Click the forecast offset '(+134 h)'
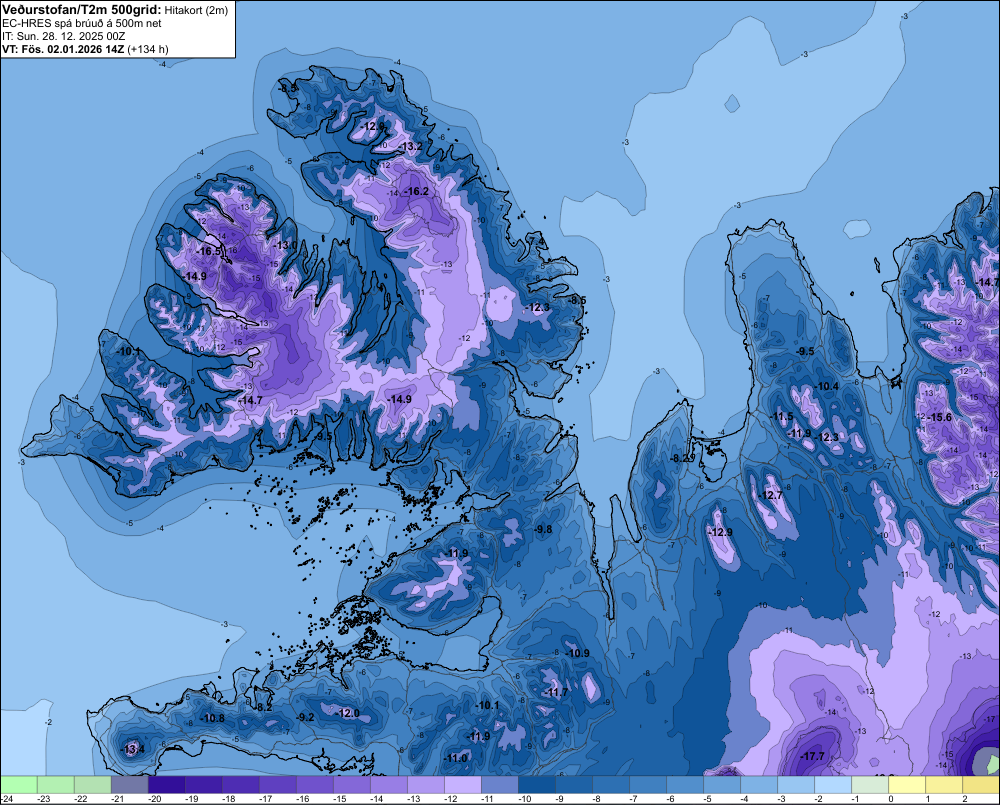The height and width of the screenshot is (805, 1000). [148, 49]
